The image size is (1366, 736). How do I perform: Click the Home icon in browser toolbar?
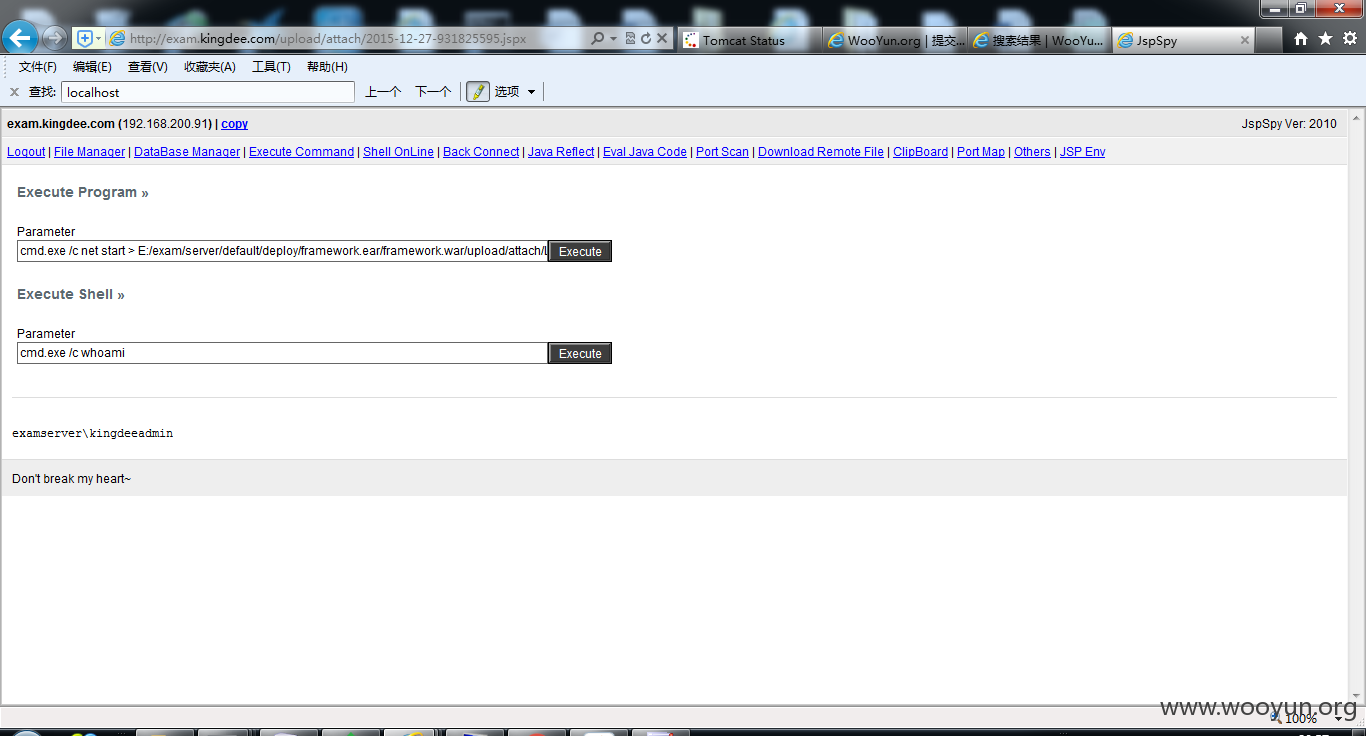coord(1301,38)
